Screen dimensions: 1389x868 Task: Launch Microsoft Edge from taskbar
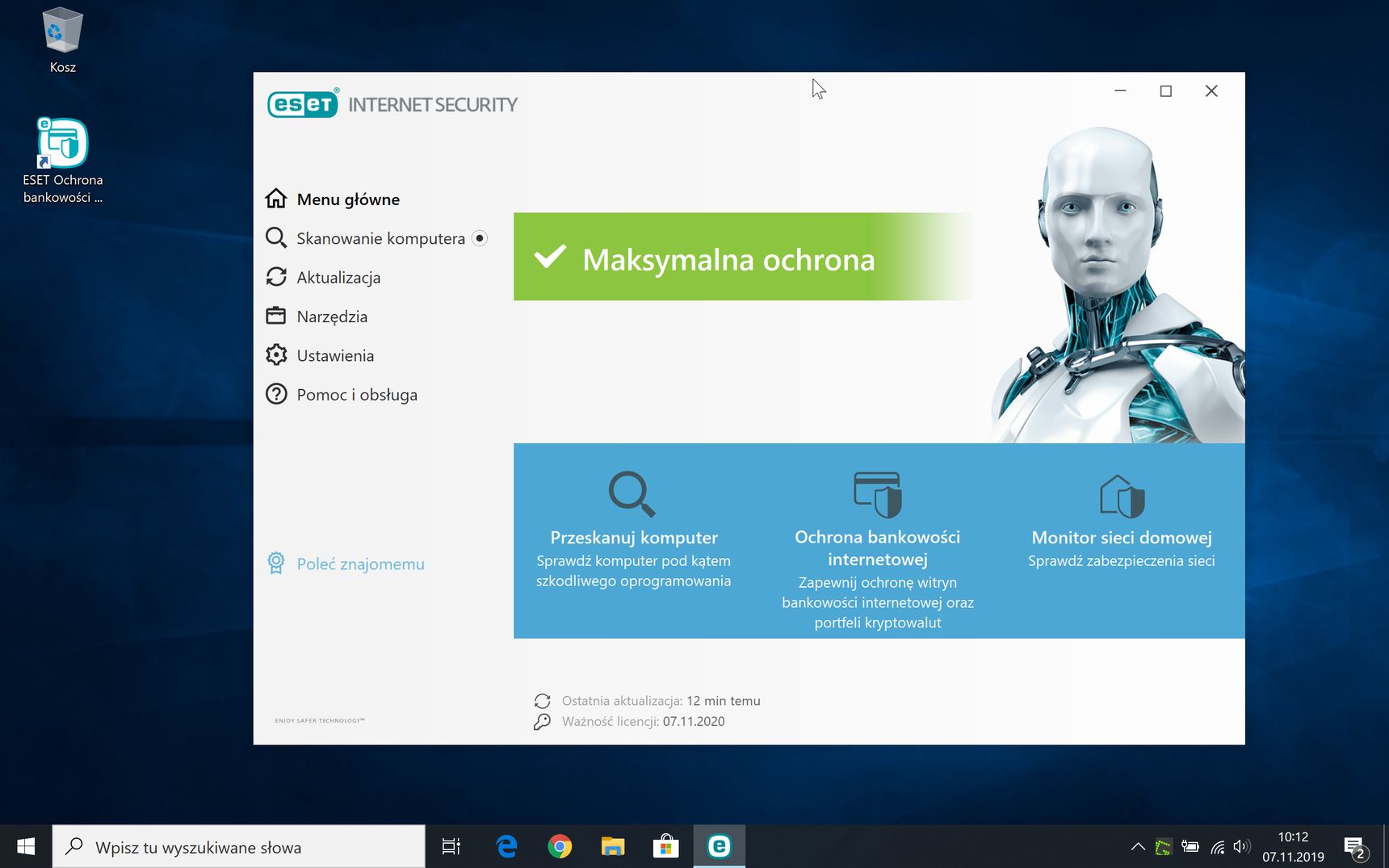pos(506,846)
